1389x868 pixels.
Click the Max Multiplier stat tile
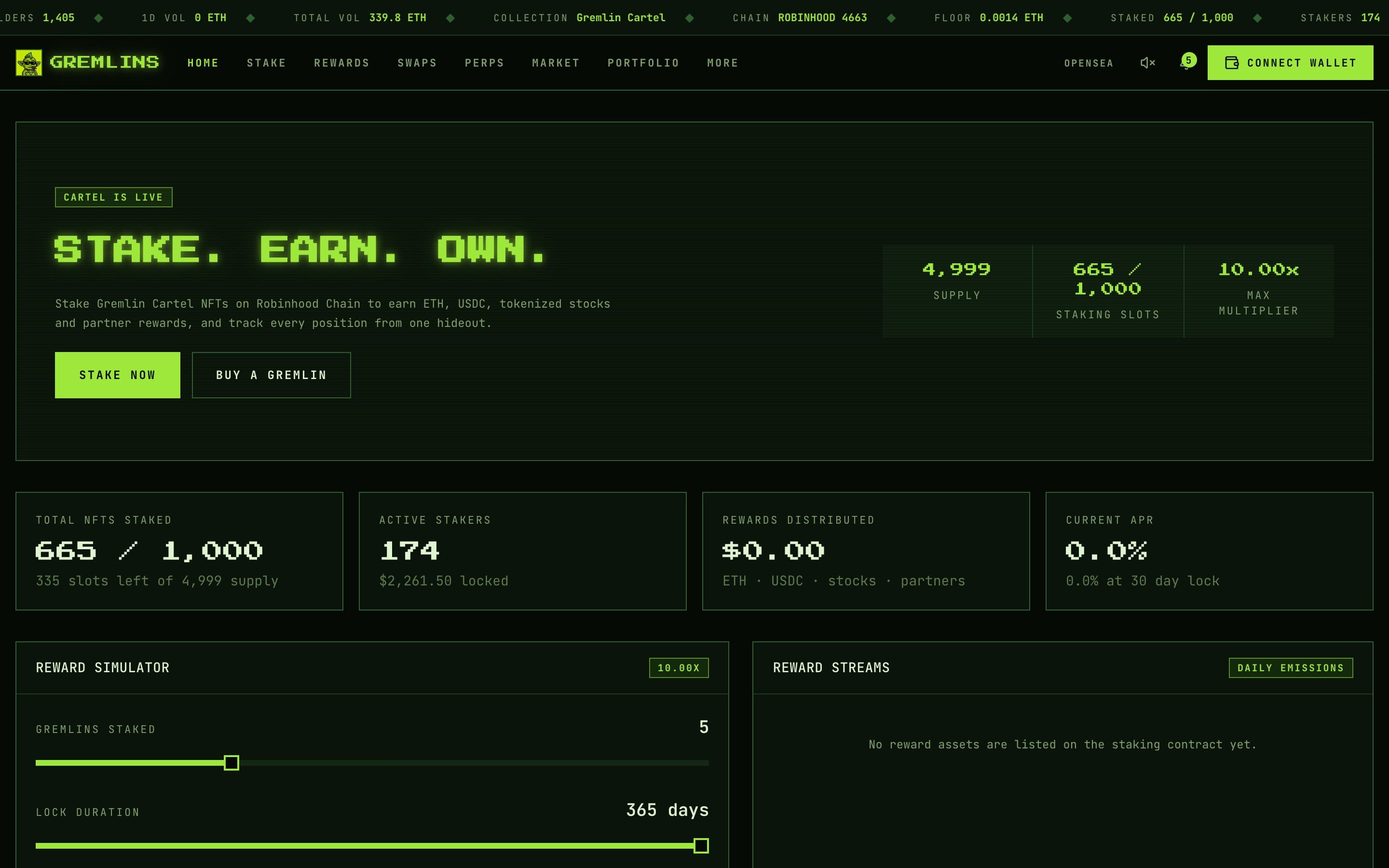pyautogui.click(x=1259, y=291)
